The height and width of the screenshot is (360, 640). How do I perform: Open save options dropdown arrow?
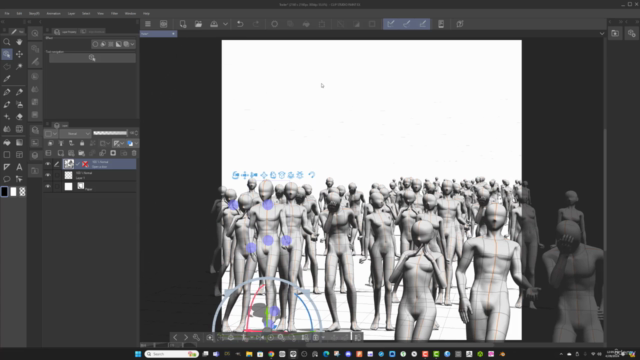pos(225,24)
